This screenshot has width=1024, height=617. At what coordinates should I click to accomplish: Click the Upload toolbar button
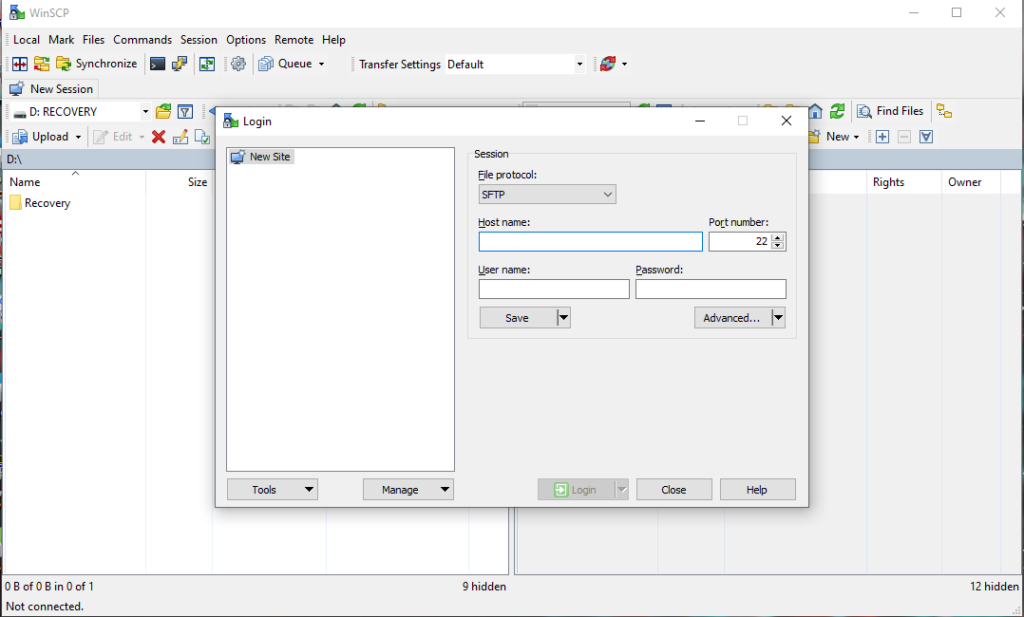coord(41,136)
